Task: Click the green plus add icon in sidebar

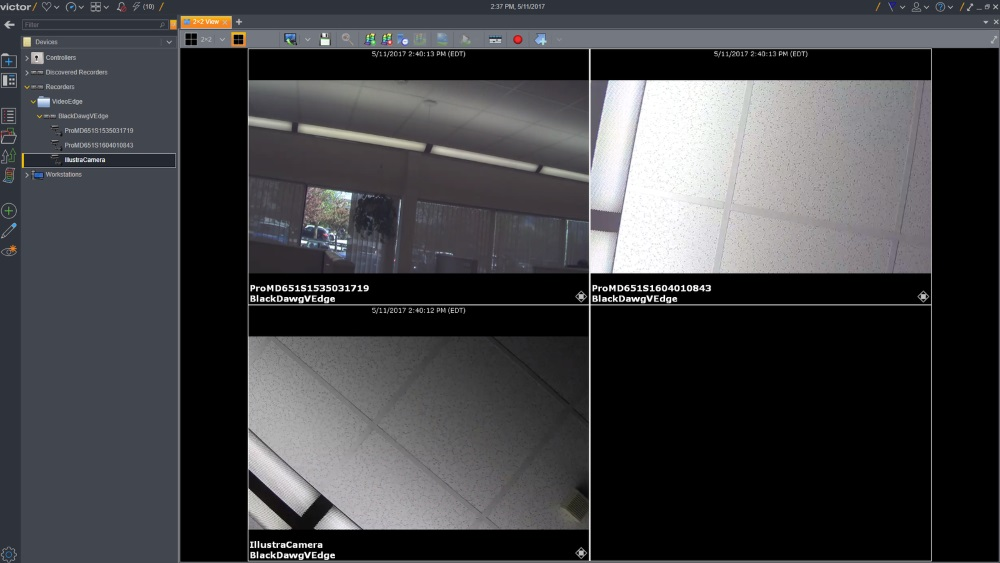Action: tap(9, 211)
